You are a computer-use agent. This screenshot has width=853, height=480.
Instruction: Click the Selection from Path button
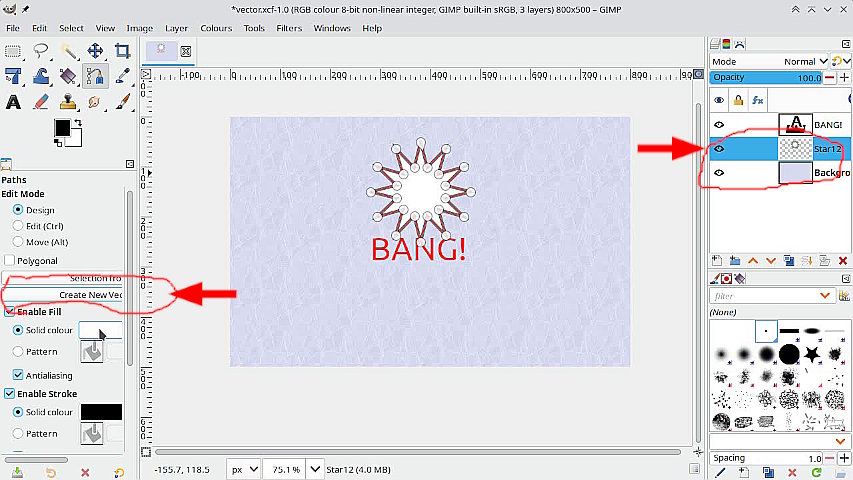coord(63,278)
